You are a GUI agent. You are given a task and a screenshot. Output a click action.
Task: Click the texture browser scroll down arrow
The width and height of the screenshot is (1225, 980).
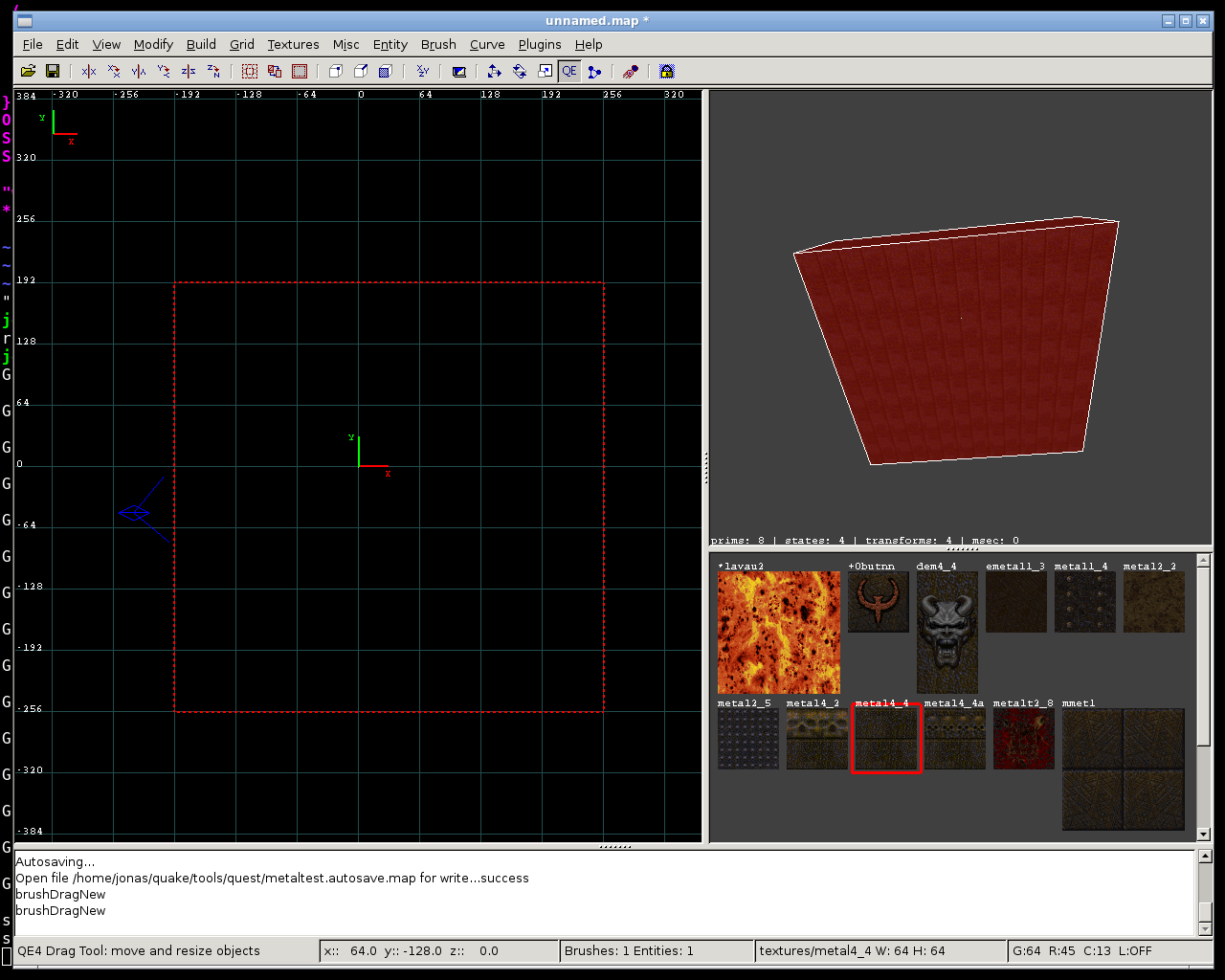click(1204, 835)
